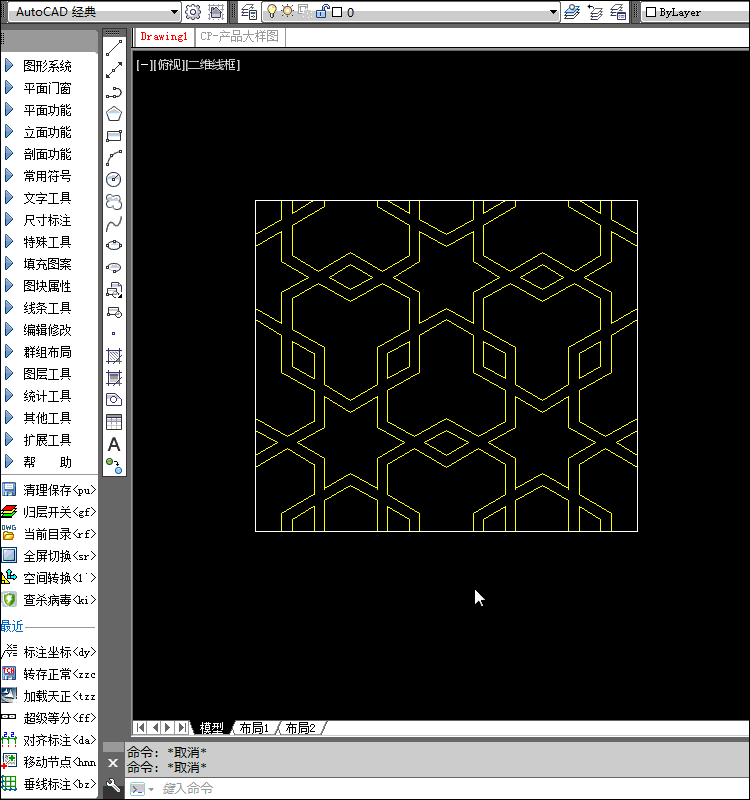Toggle layer 0 on/off light bulb
750x800 pixels.
point(272,12)
